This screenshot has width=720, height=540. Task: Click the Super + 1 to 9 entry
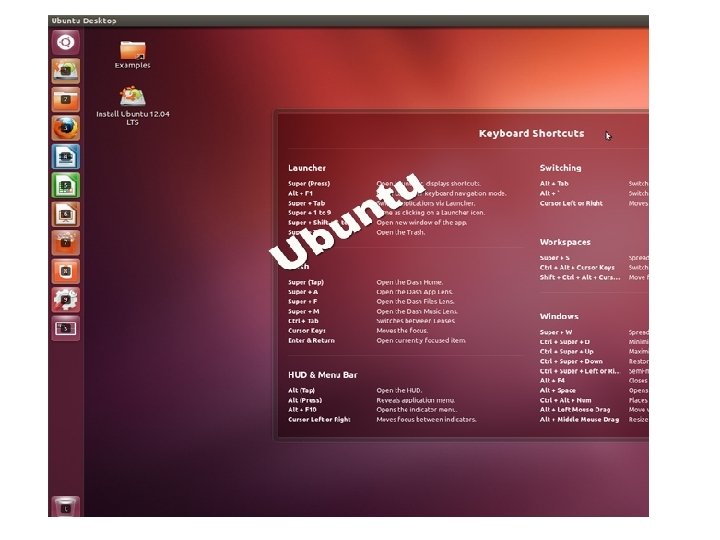[x=309, y=213]
